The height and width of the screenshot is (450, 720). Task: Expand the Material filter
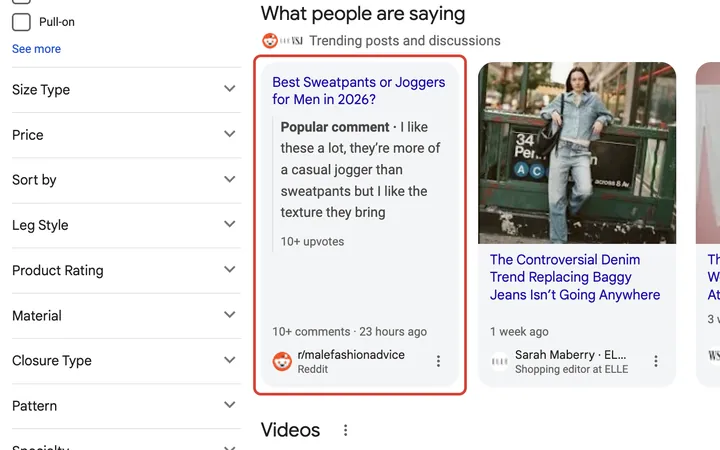126,315
